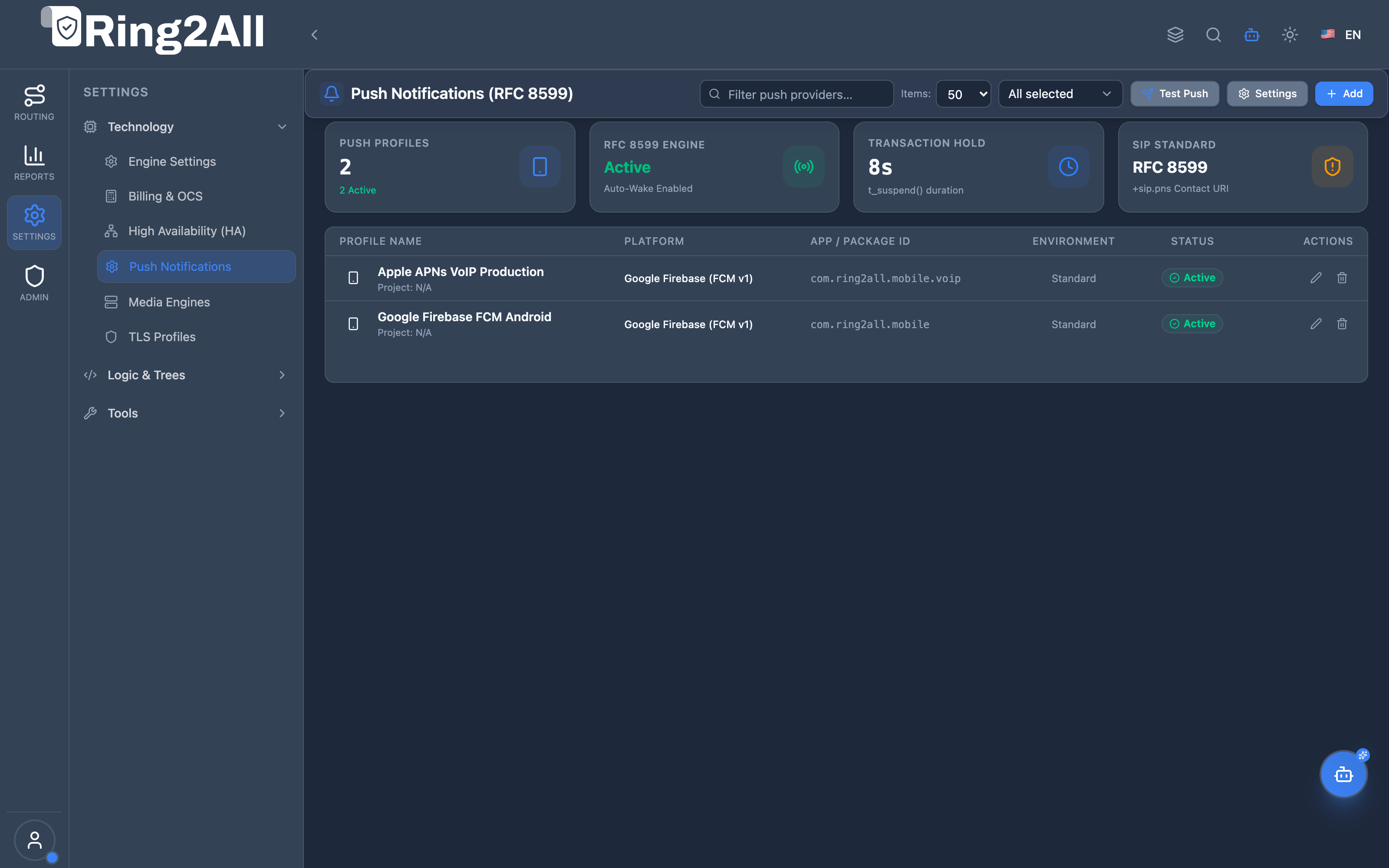Viewport: 1389px width, 868px height.
Task: Delete Google Firebase FCM Android profile
Action: tap(1342, 324)
